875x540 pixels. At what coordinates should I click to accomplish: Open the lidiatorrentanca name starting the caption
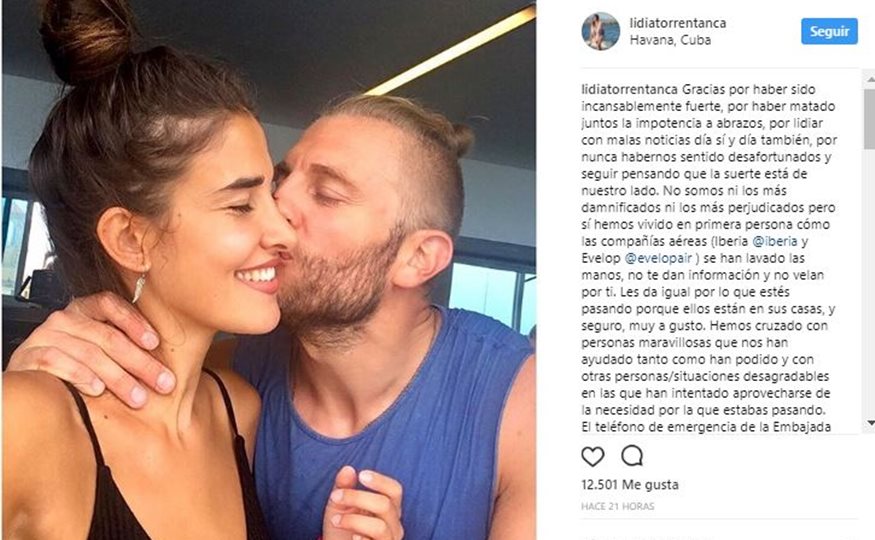[629, 90]
